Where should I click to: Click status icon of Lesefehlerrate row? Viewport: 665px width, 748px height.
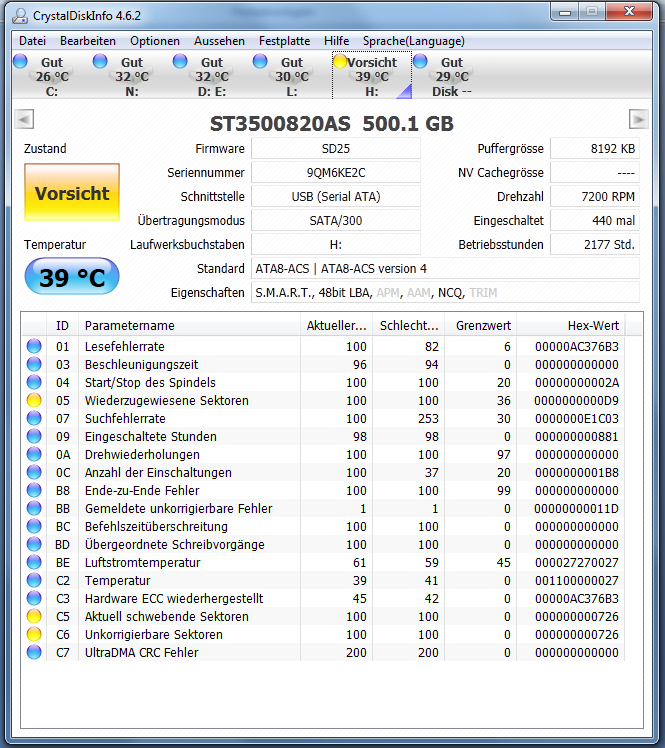pyautogui.click(x=34, y=346)
